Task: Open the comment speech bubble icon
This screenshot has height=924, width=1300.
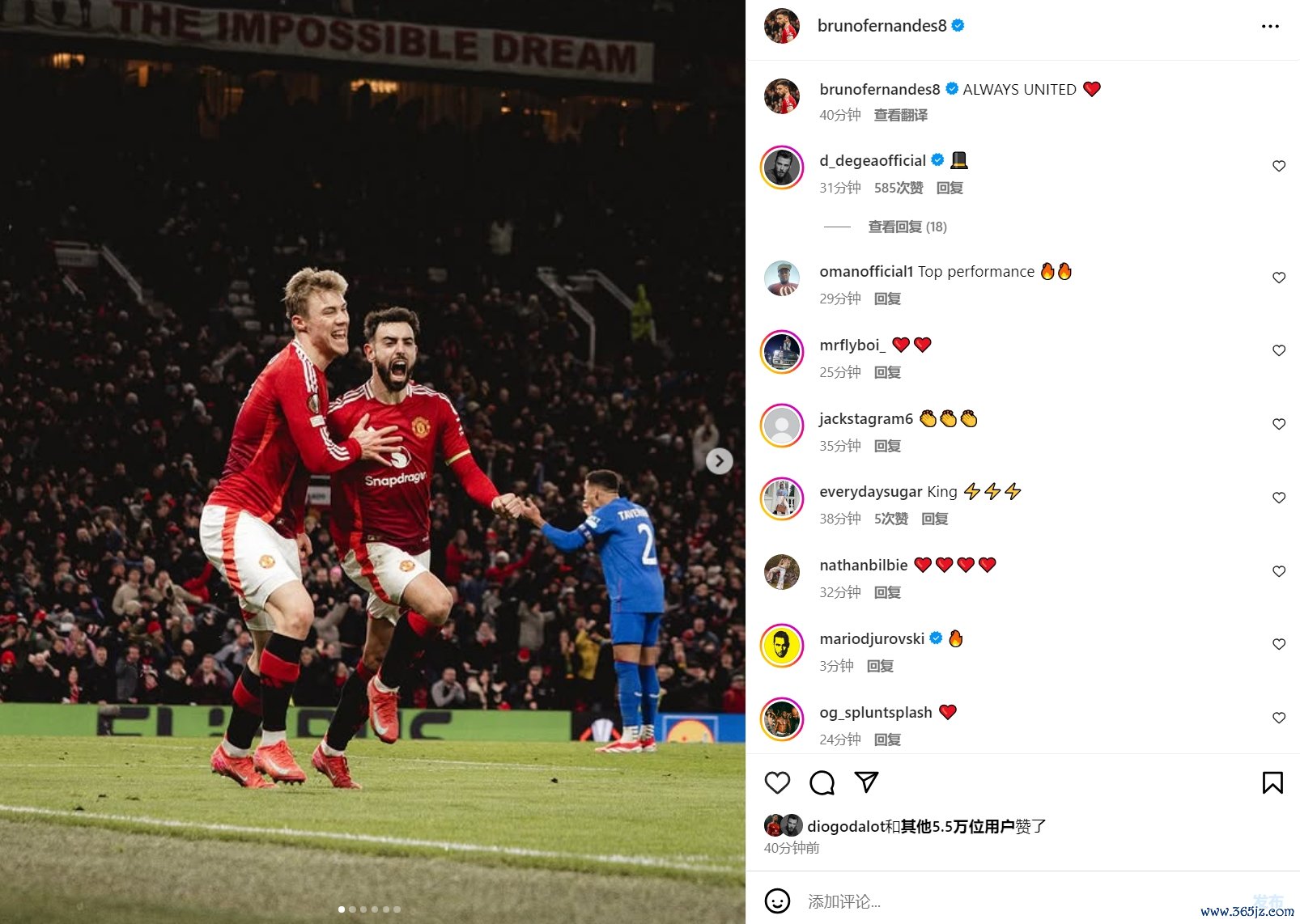Action: pos(822,782)
